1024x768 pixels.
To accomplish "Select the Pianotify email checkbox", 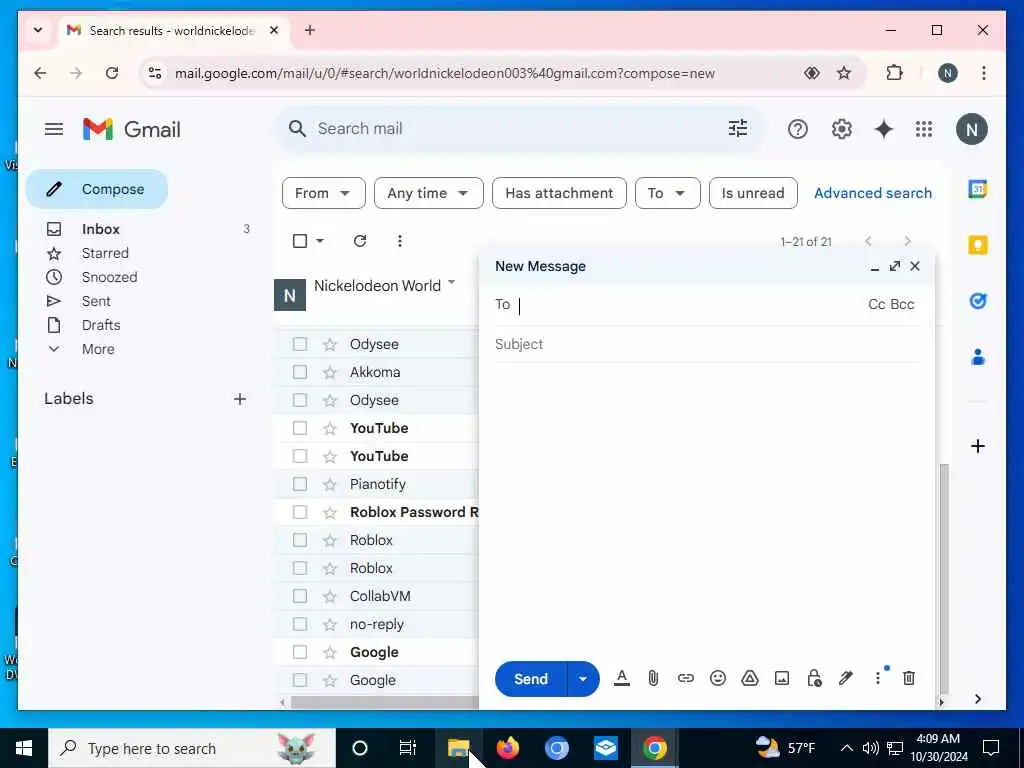I will tap(300, 484).
